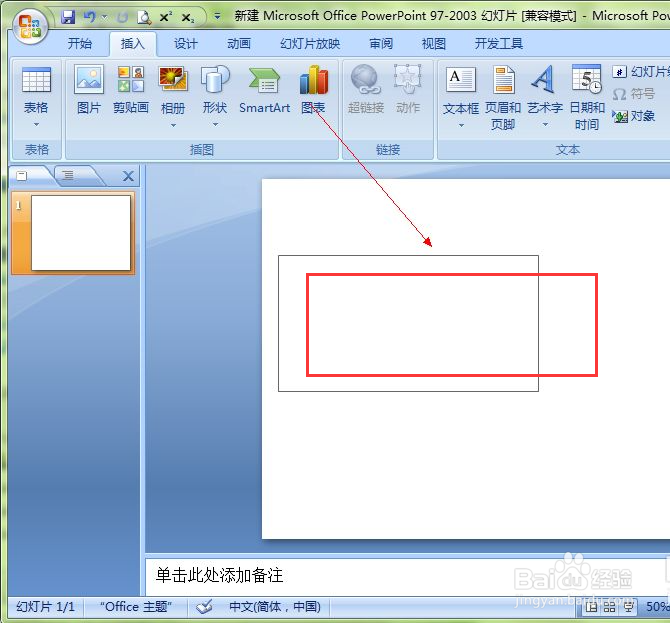
Task: Expand the 形状 dropdown arrow
Action: (215, 125)
